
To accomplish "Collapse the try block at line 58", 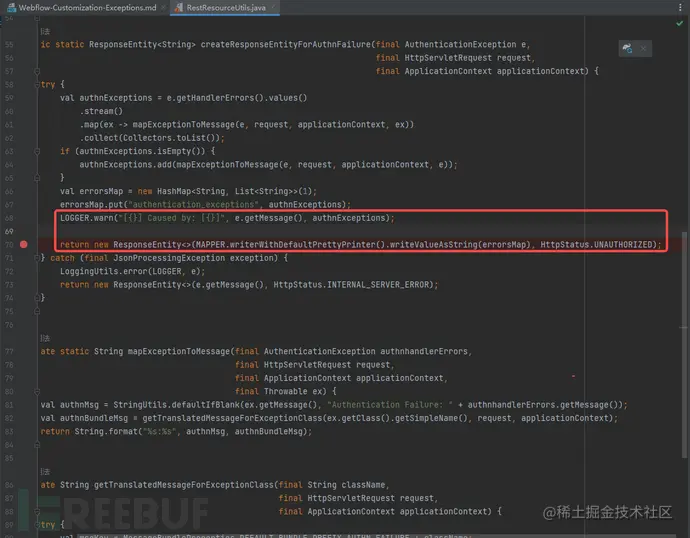I will (37, 84).
